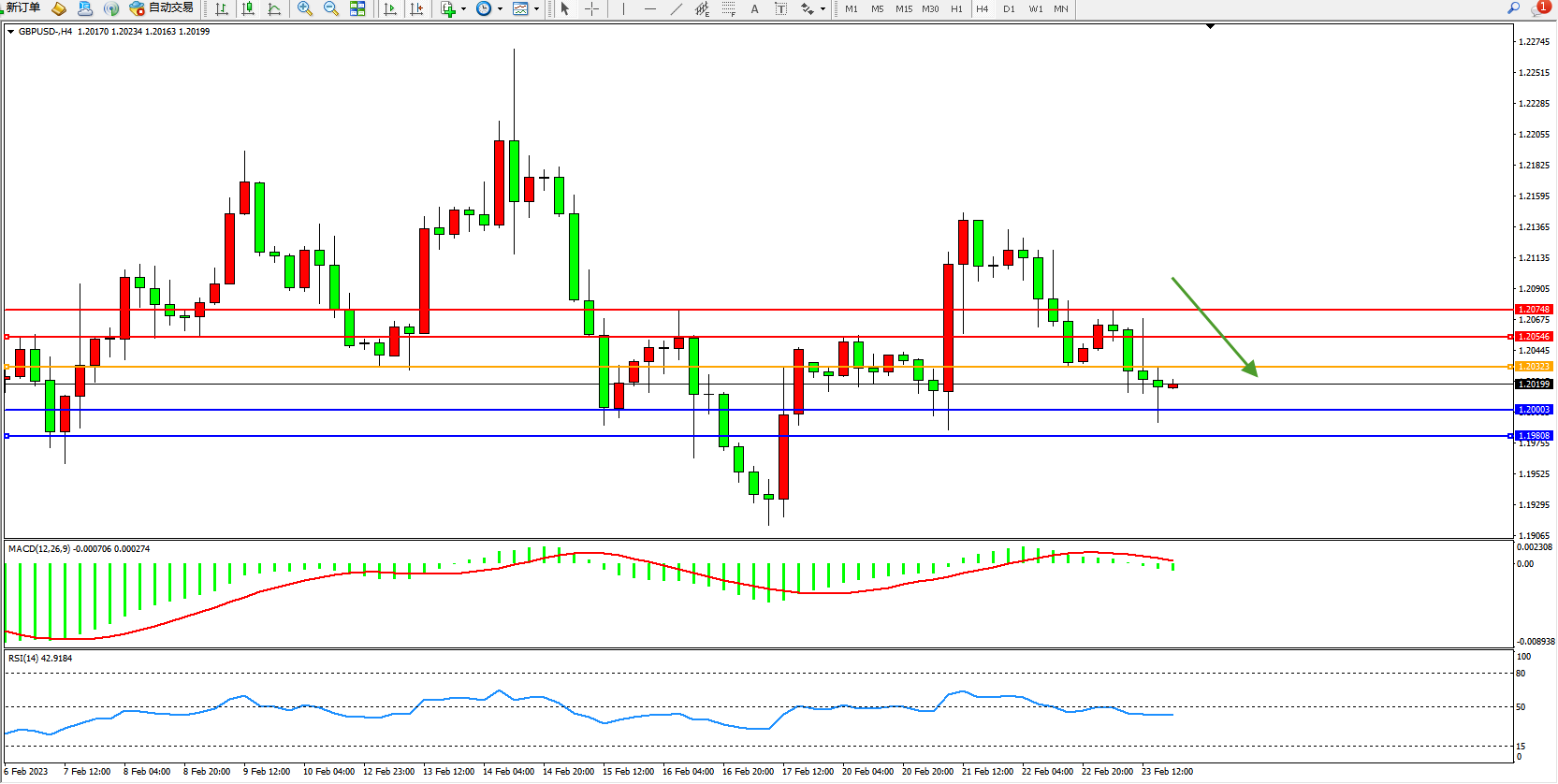
Task: Expand the indicators list dropdown arrow
Action: pyautogui.click(x=464, y=9)
